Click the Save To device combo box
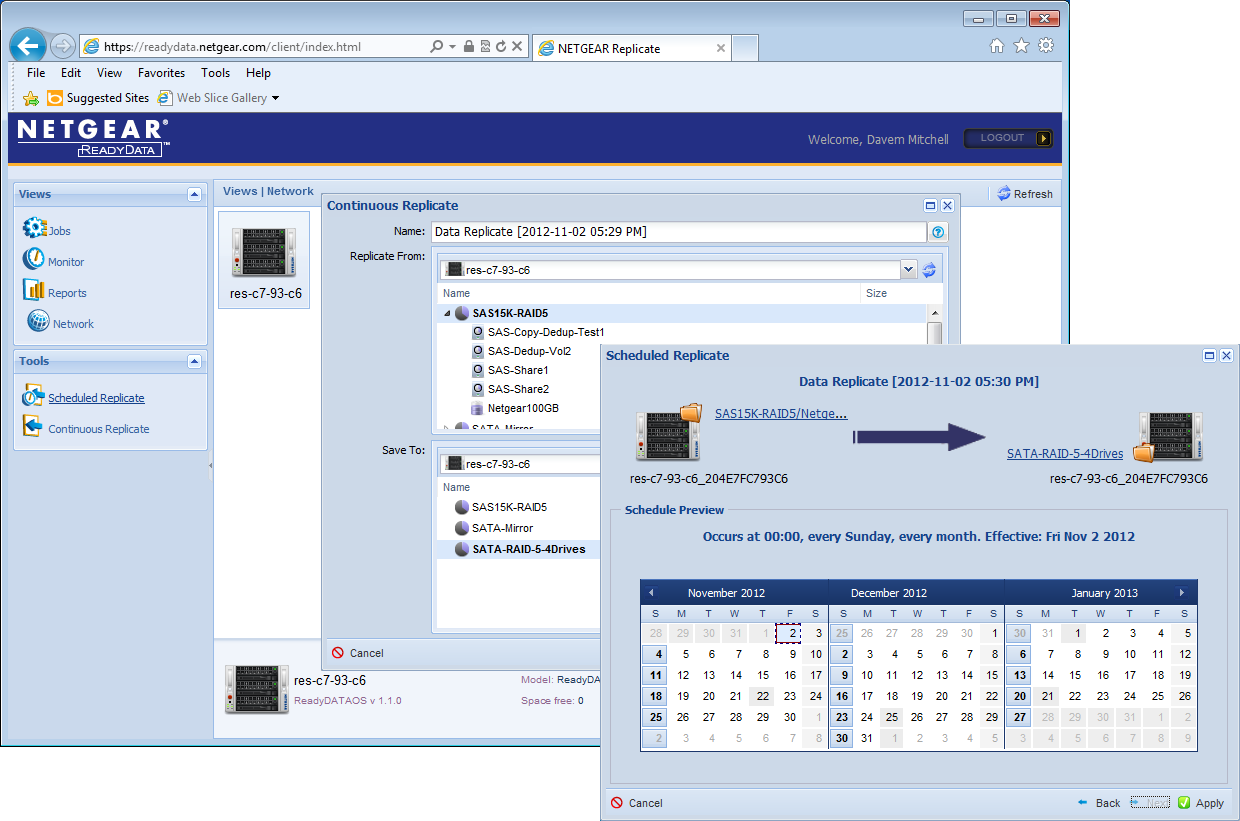 tap(520, 464)
